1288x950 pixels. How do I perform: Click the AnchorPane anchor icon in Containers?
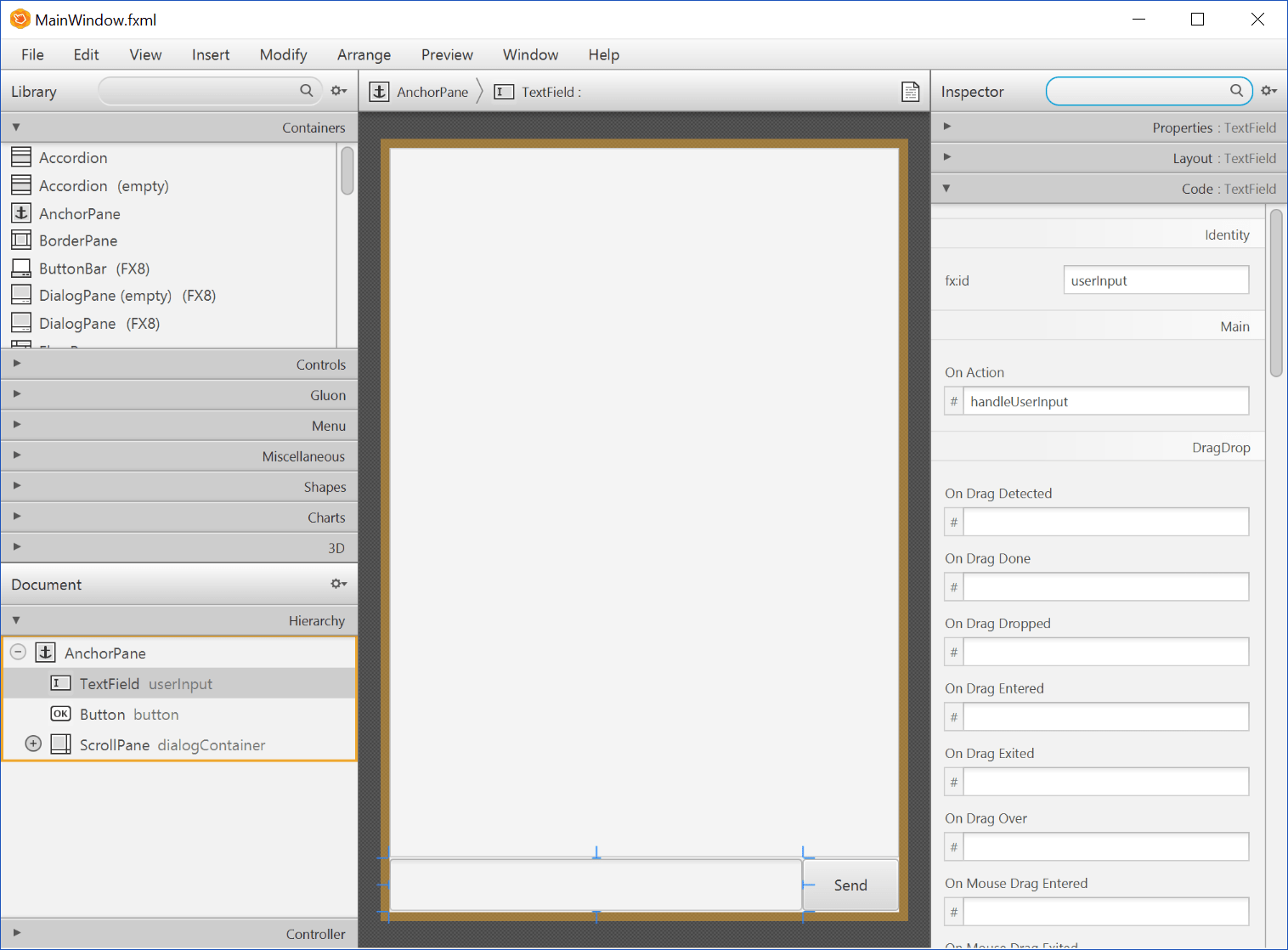tap(21, 212)
